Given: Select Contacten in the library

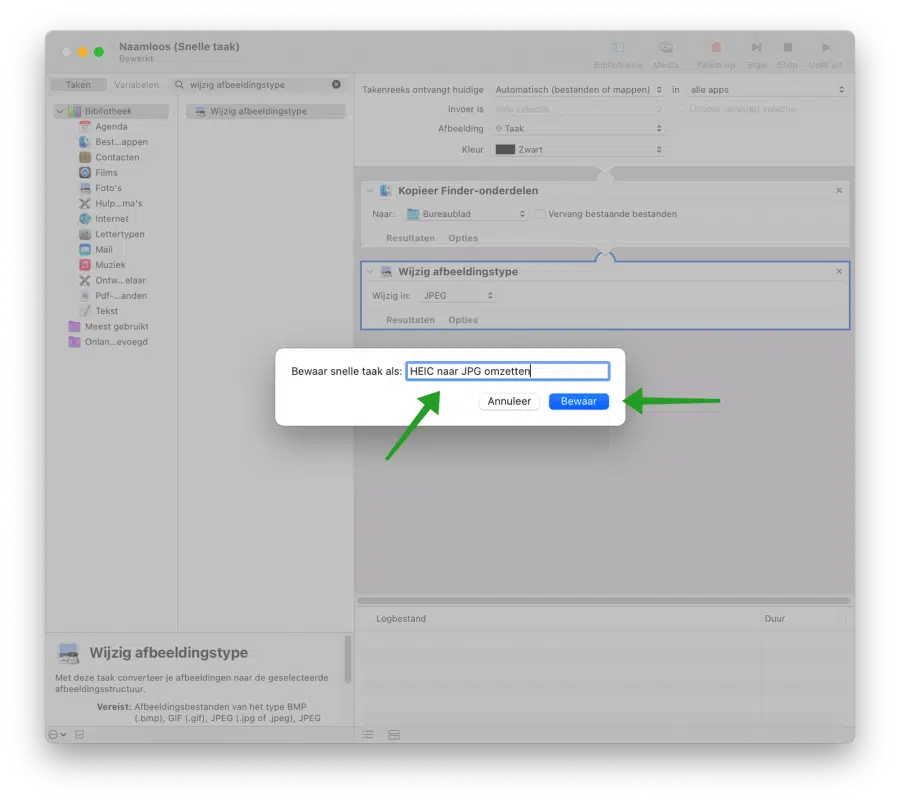Looking at the screenshot, I should [x=117, y=157].
